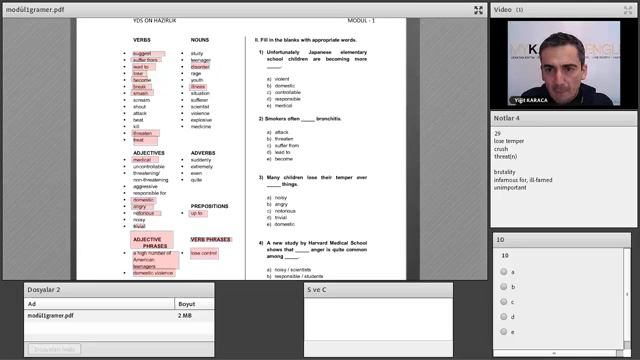The image size is (640, 360).
Task: Click answer 'violent' under question 1
Action: [x=282, y=79]
